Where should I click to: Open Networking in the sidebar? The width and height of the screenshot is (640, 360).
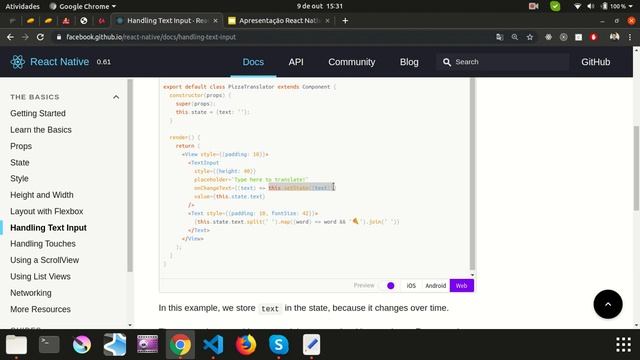[31, 293]
